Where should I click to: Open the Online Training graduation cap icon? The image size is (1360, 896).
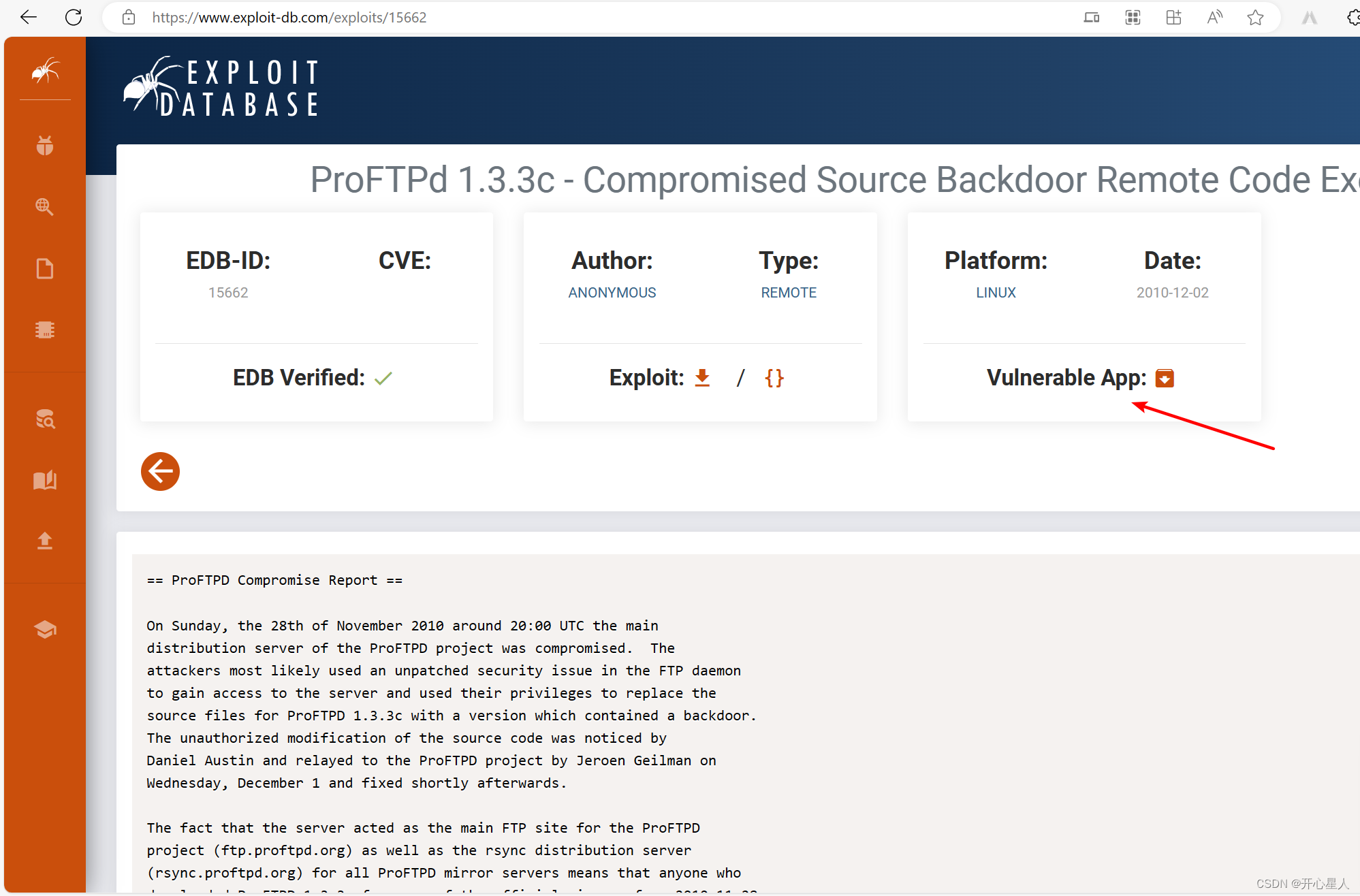pos(45,629)
